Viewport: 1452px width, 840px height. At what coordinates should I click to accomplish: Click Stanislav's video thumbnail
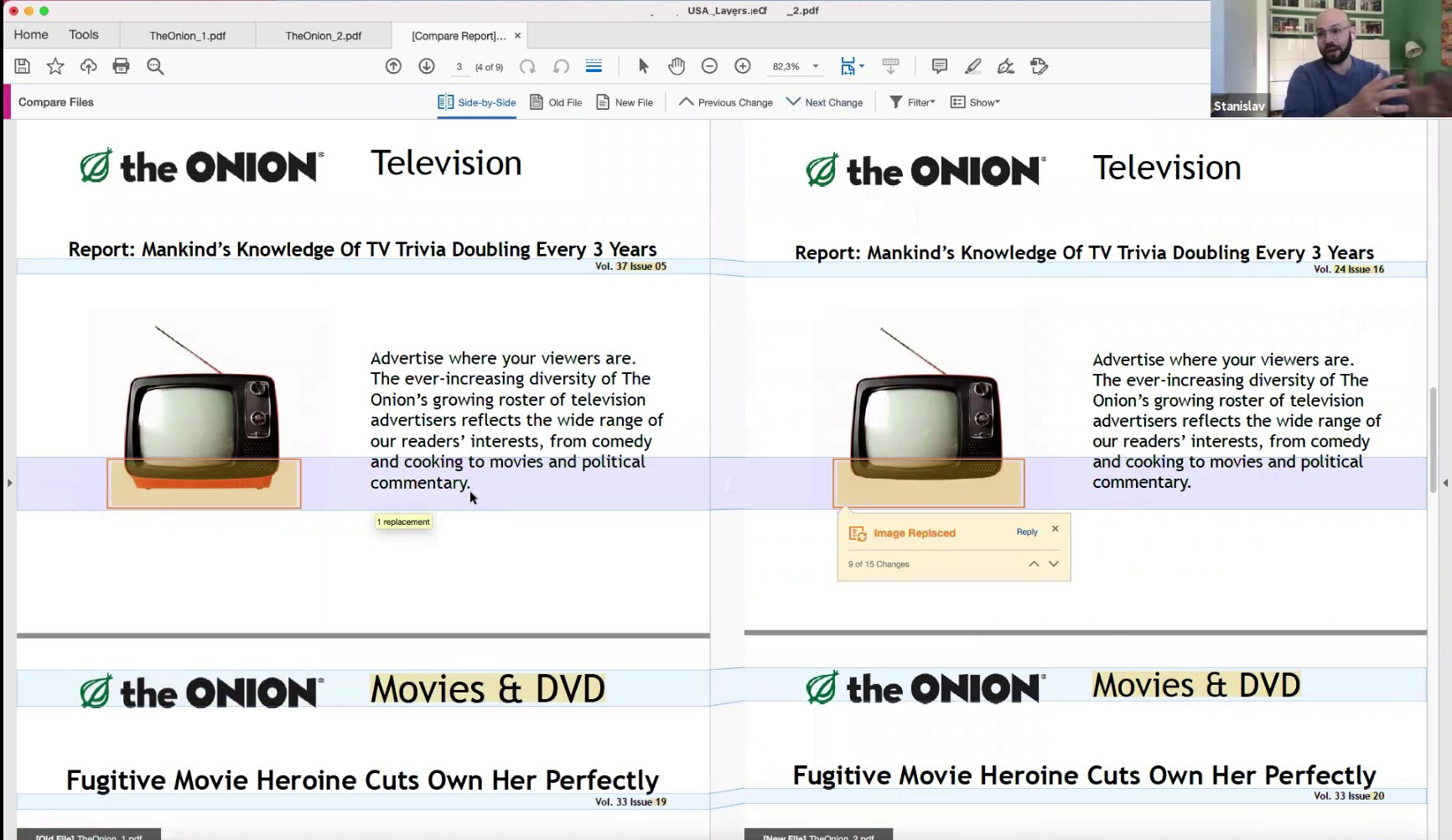[x=1331, y=59]
